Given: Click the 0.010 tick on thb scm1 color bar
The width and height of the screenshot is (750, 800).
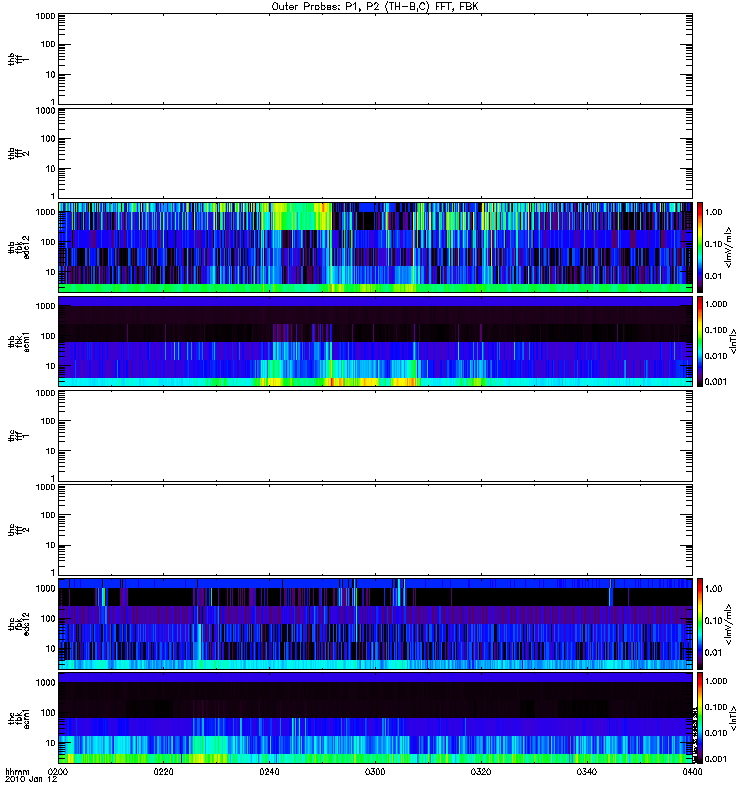Looking at the screenshot, I should pyautogui.click(x=716, y=356).
